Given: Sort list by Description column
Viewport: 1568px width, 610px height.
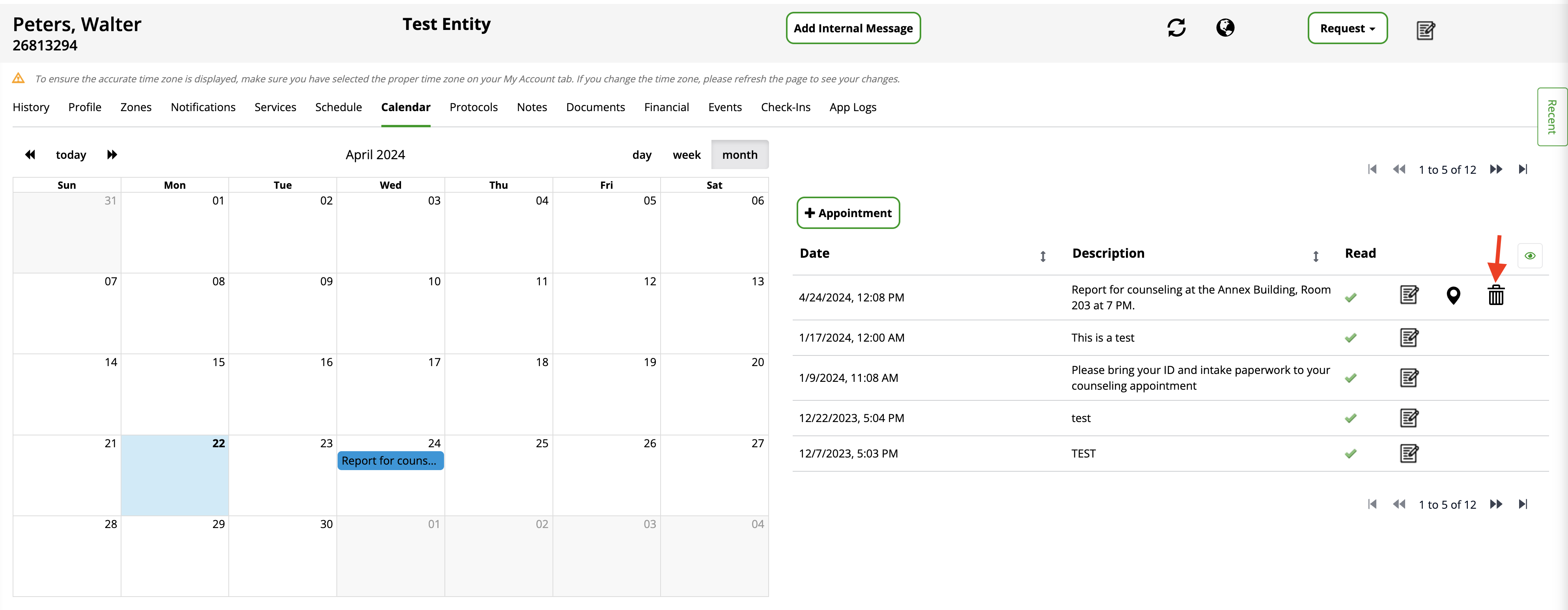Looking at the screenshot, I should (x=1315, y=257).
